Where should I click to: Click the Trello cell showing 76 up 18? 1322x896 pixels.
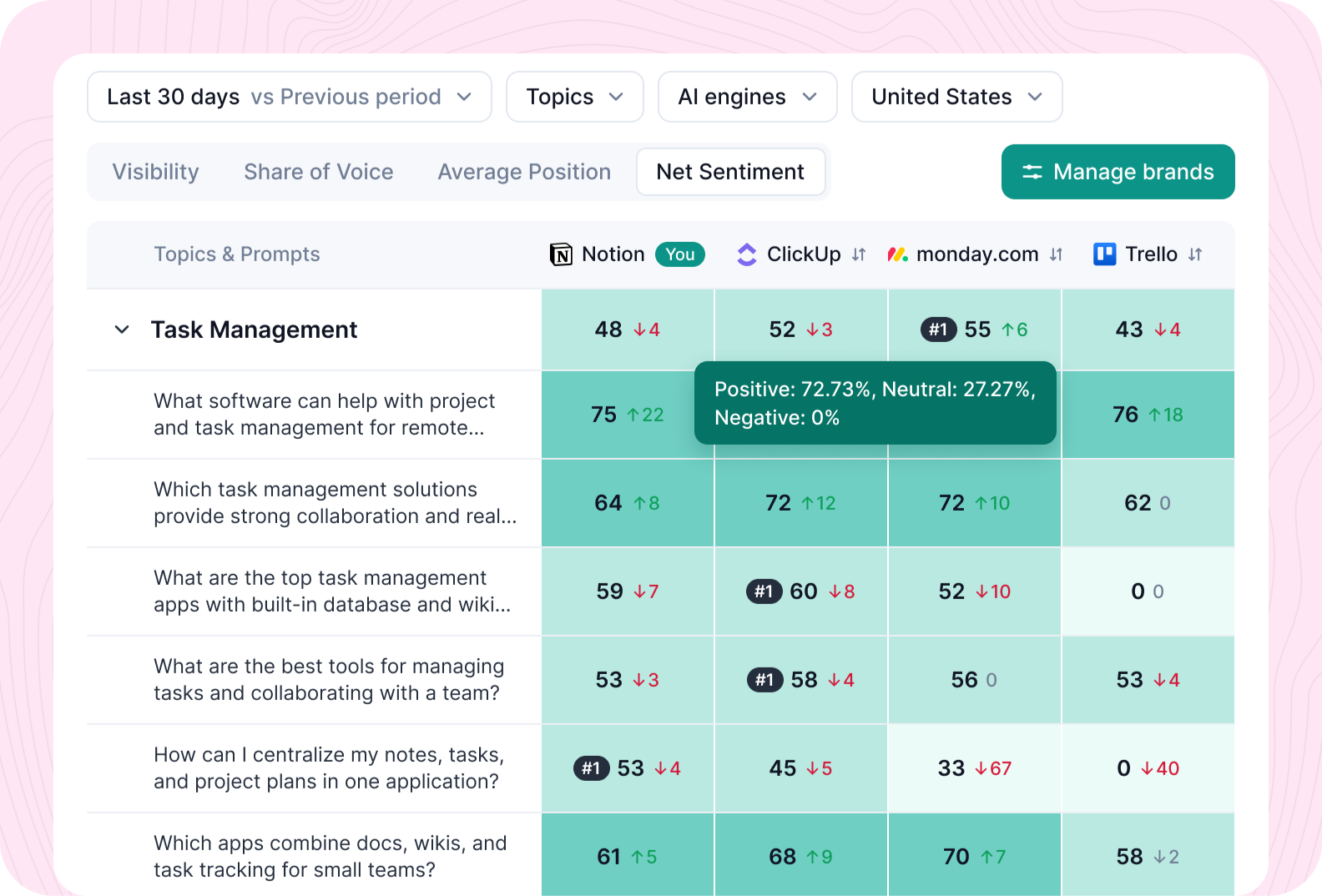coord(1148,415)
